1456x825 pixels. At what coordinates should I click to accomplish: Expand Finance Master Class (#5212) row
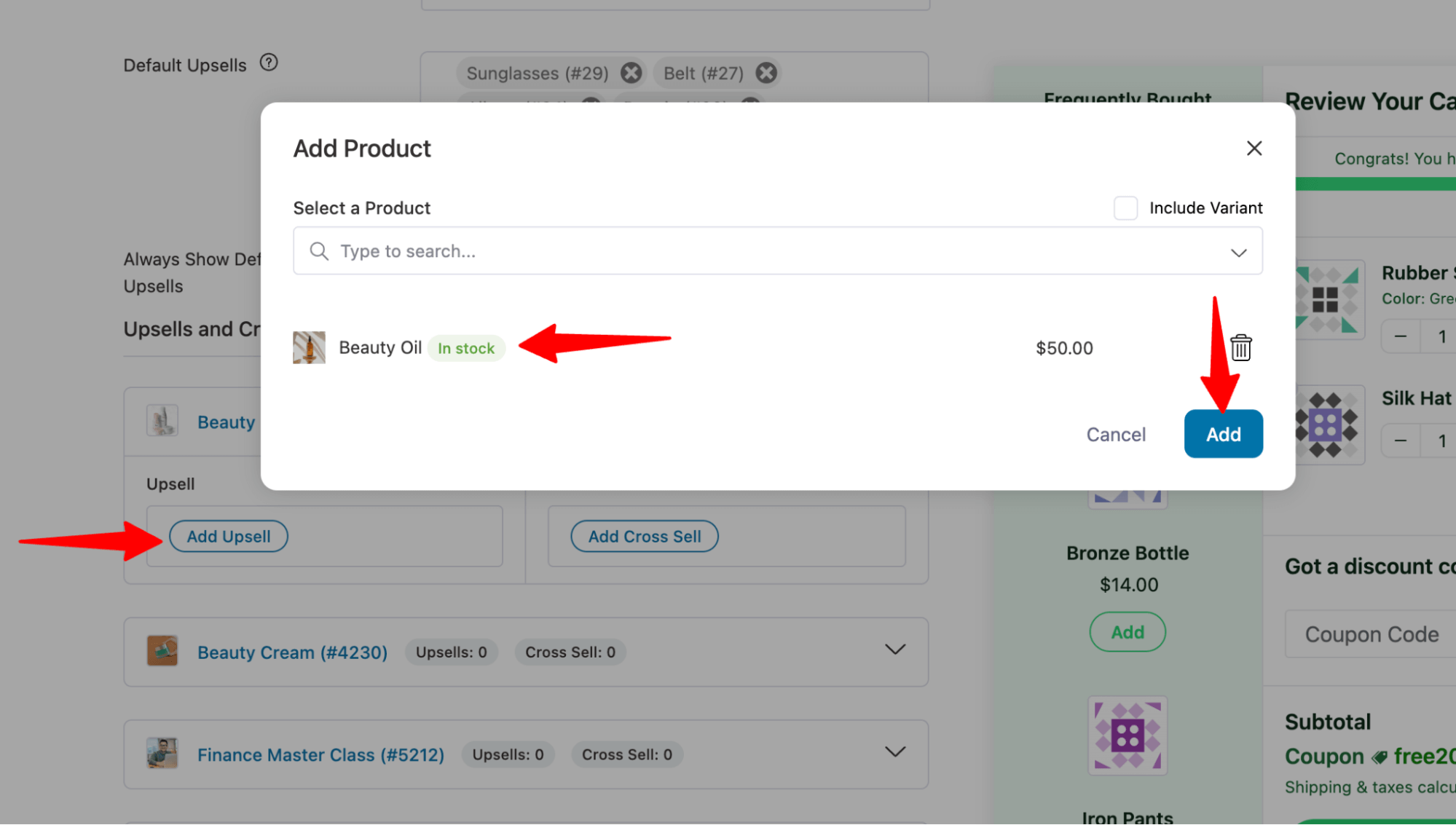click(x=896, y=753)
